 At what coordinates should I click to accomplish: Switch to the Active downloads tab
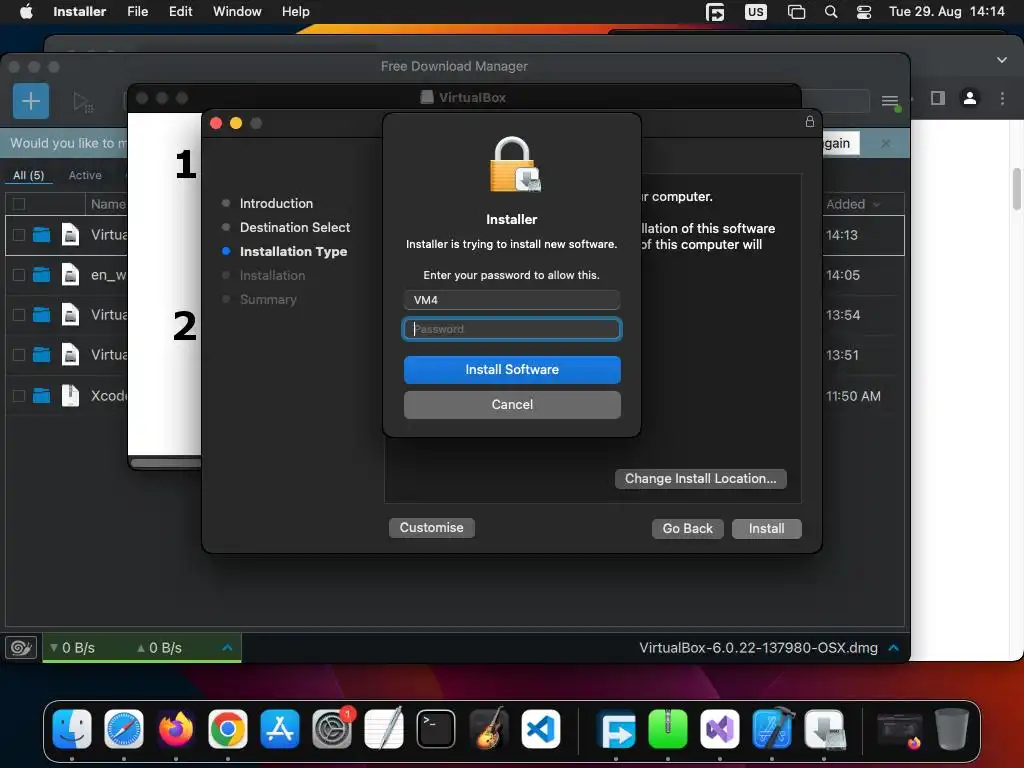point(85,175)
